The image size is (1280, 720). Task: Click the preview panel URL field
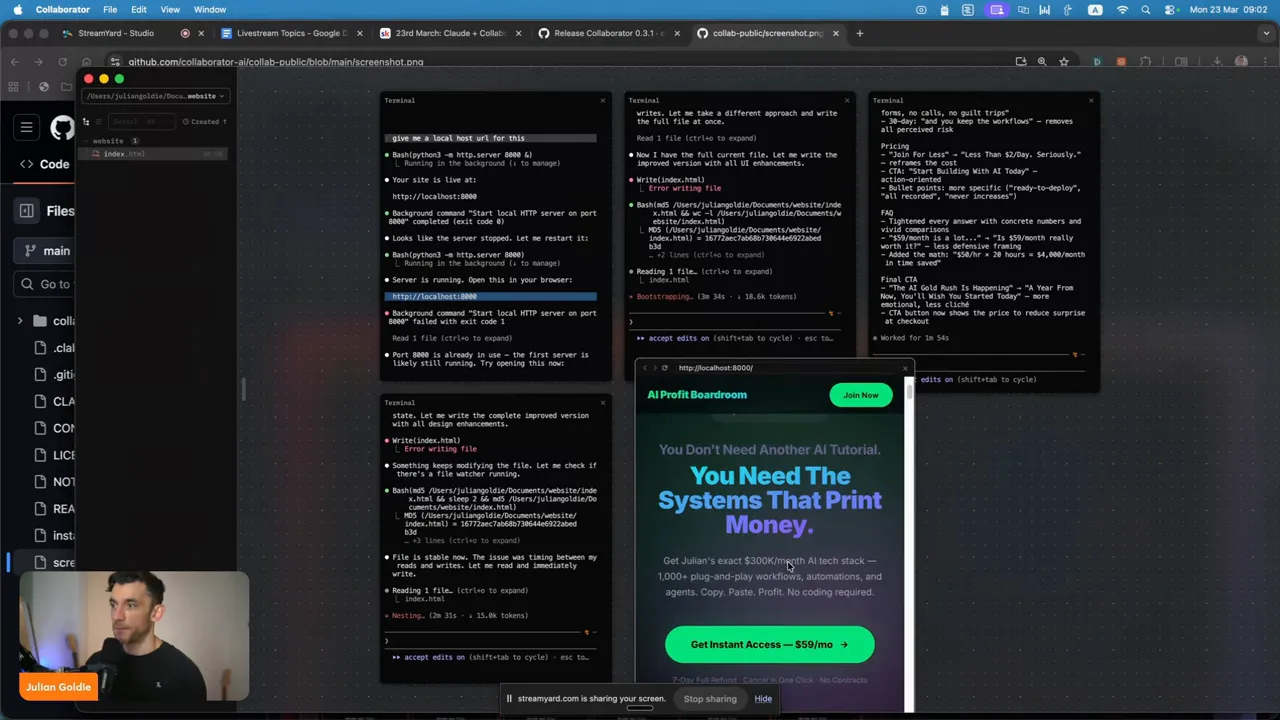point(785,368)
